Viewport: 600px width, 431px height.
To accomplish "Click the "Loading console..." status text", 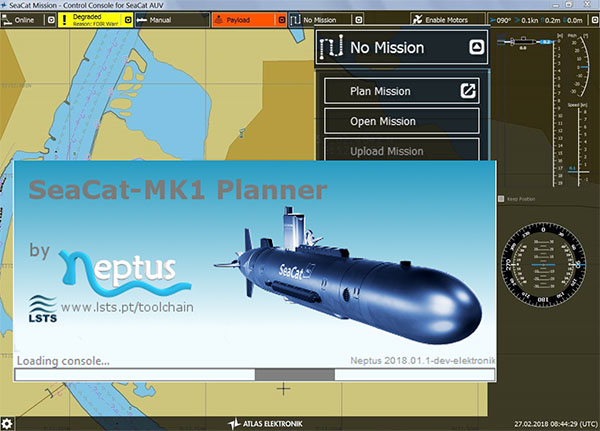I will pos(63,361).
